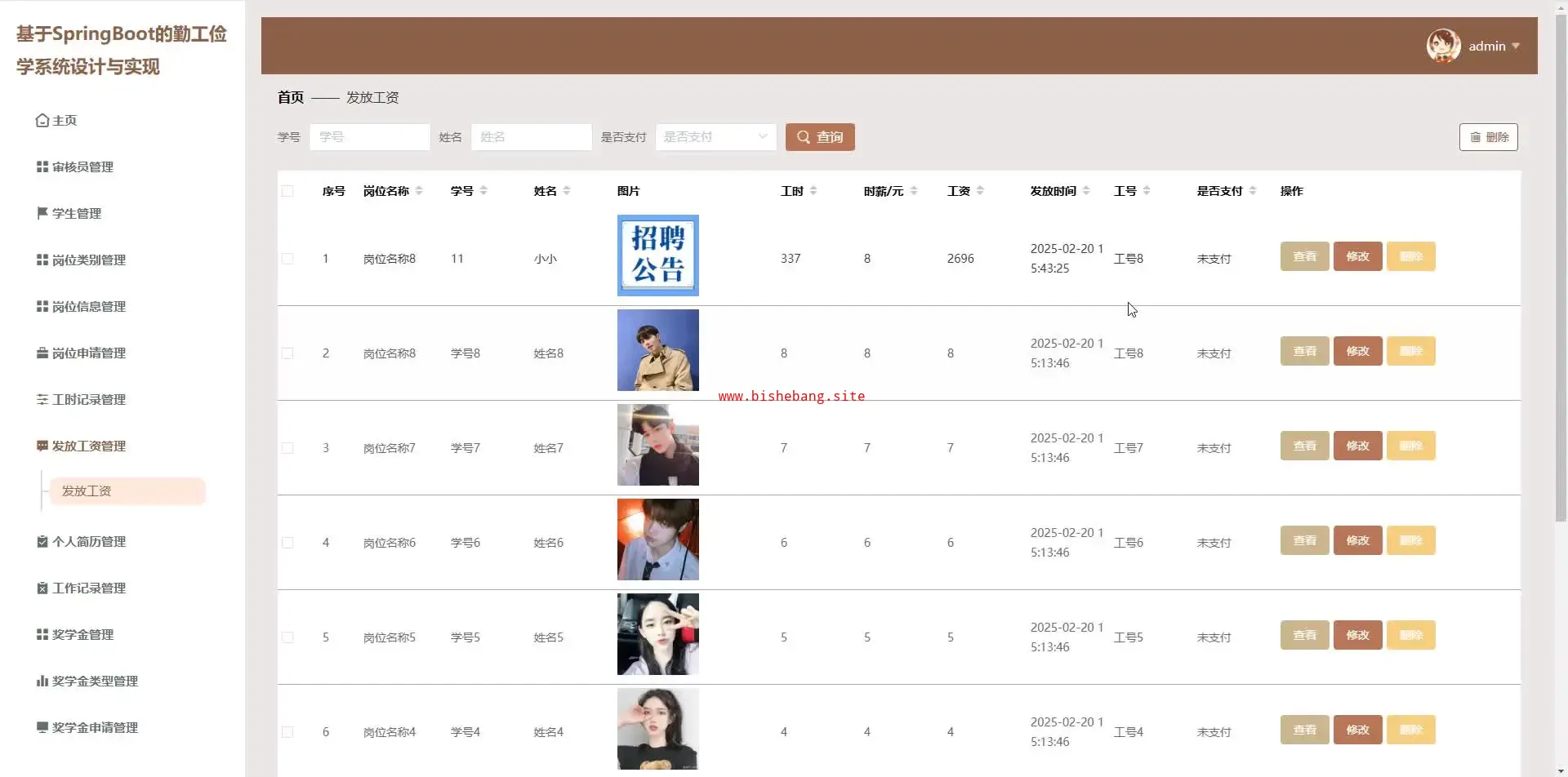The width and height of the screenshot is (1568, 777).
Task: Check the checkbox for row 1 小小
Action: click(287, 259)
